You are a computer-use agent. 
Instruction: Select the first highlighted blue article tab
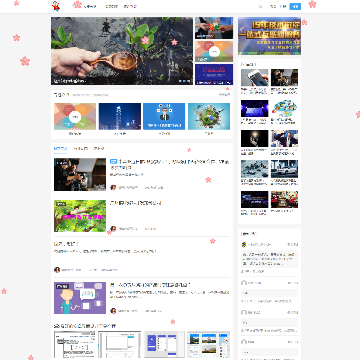61,148
